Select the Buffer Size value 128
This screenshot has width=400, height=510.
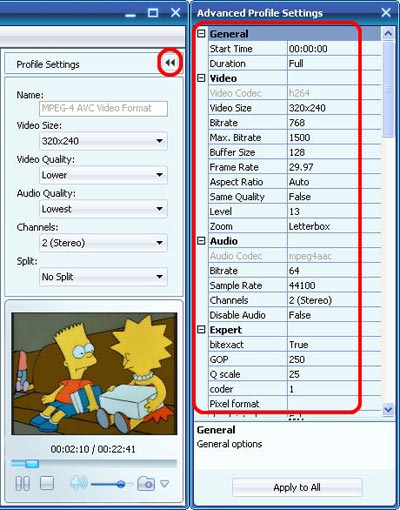coord(334,152)
